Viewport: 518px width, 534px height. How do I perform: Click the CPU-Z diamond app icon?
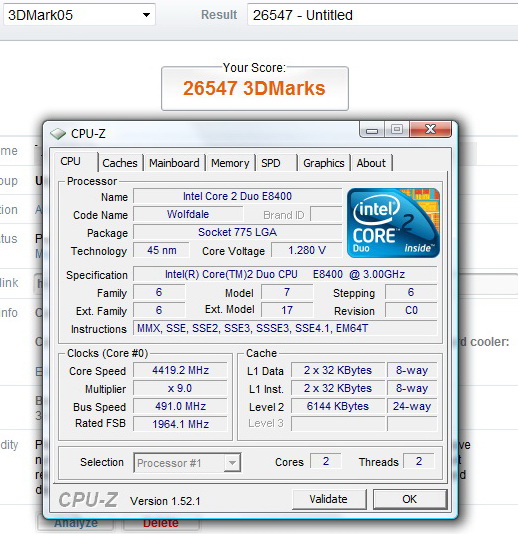58,134
